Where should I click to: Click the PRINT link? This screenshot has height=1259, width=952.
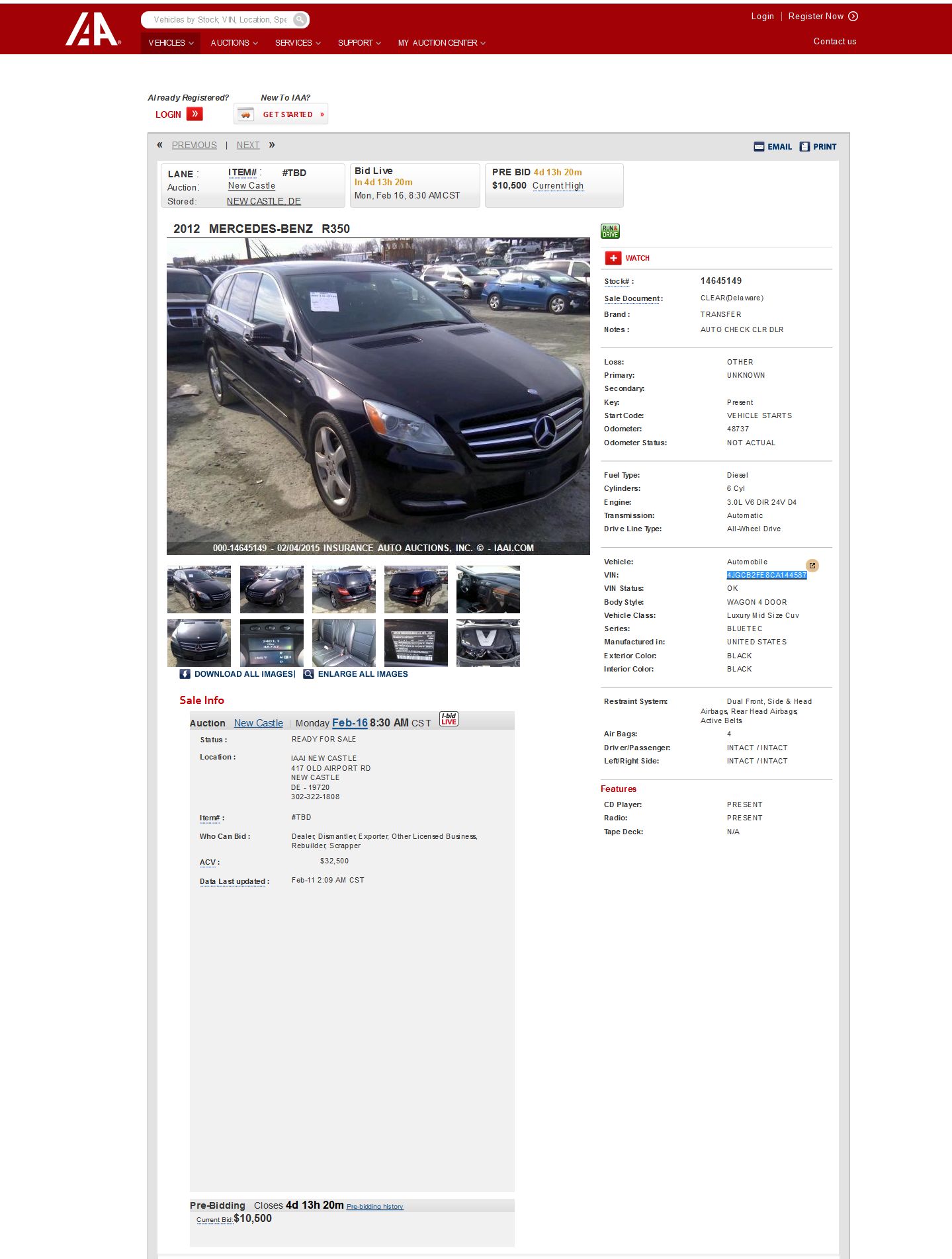[x=825, y=147]
